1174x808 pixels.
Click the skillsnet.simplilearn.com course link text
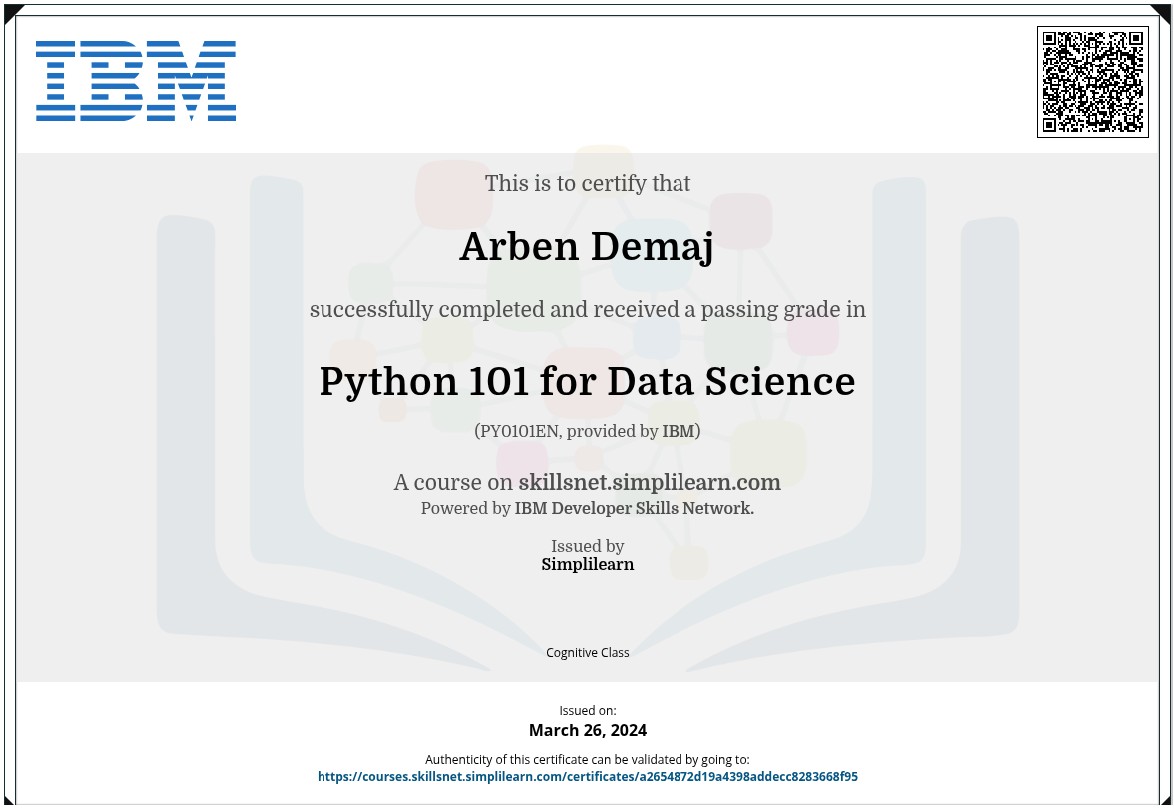tap(649, 482)
